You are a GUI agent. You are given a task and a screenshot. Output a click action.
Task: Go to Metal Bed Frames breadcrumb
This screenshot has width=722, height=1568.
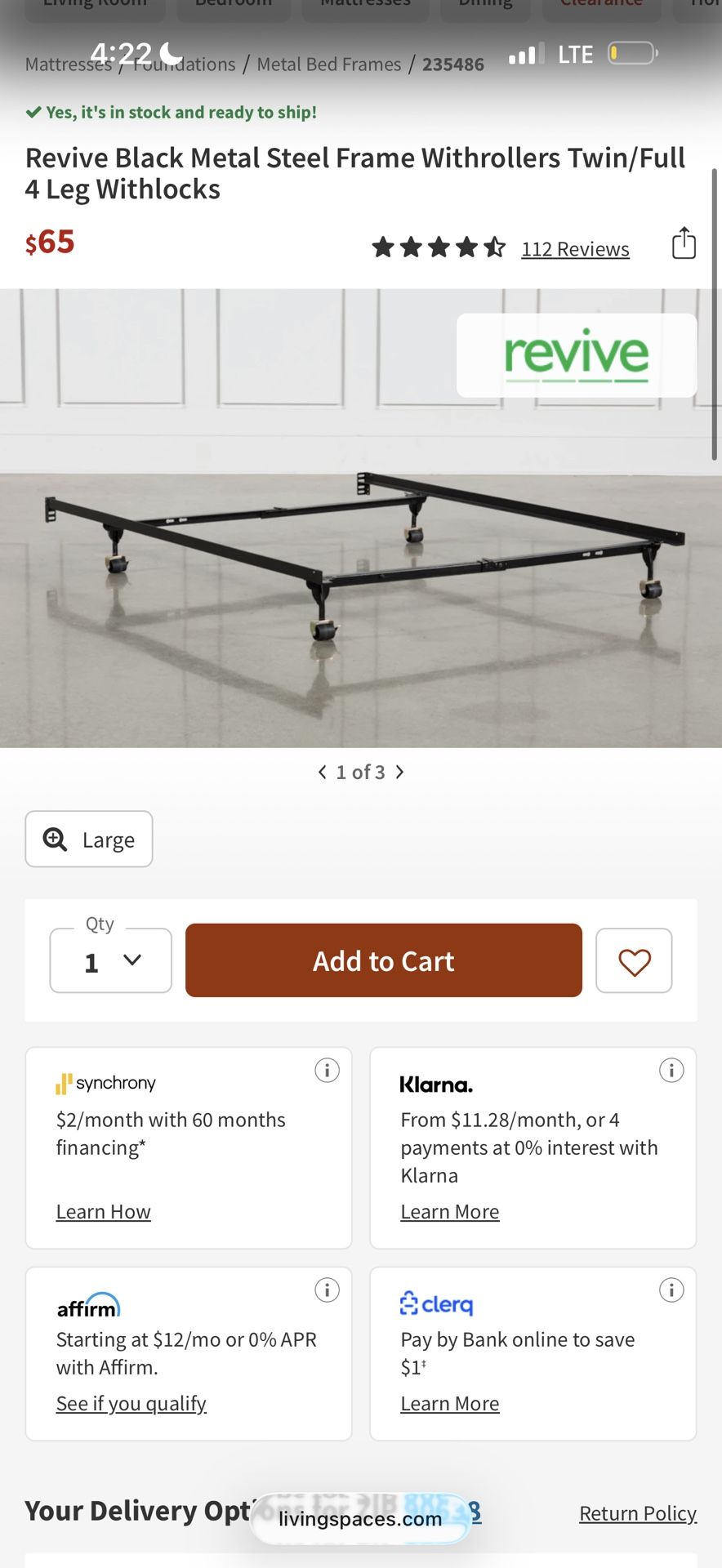click(x=329, y=65)
